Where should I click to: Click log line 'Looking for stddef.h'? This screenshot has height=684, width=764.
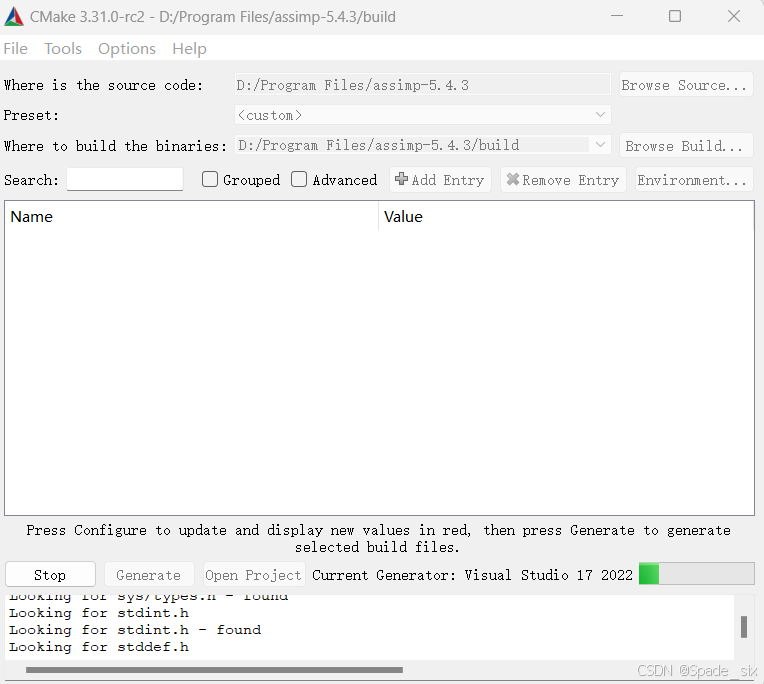tap(99, 647)
